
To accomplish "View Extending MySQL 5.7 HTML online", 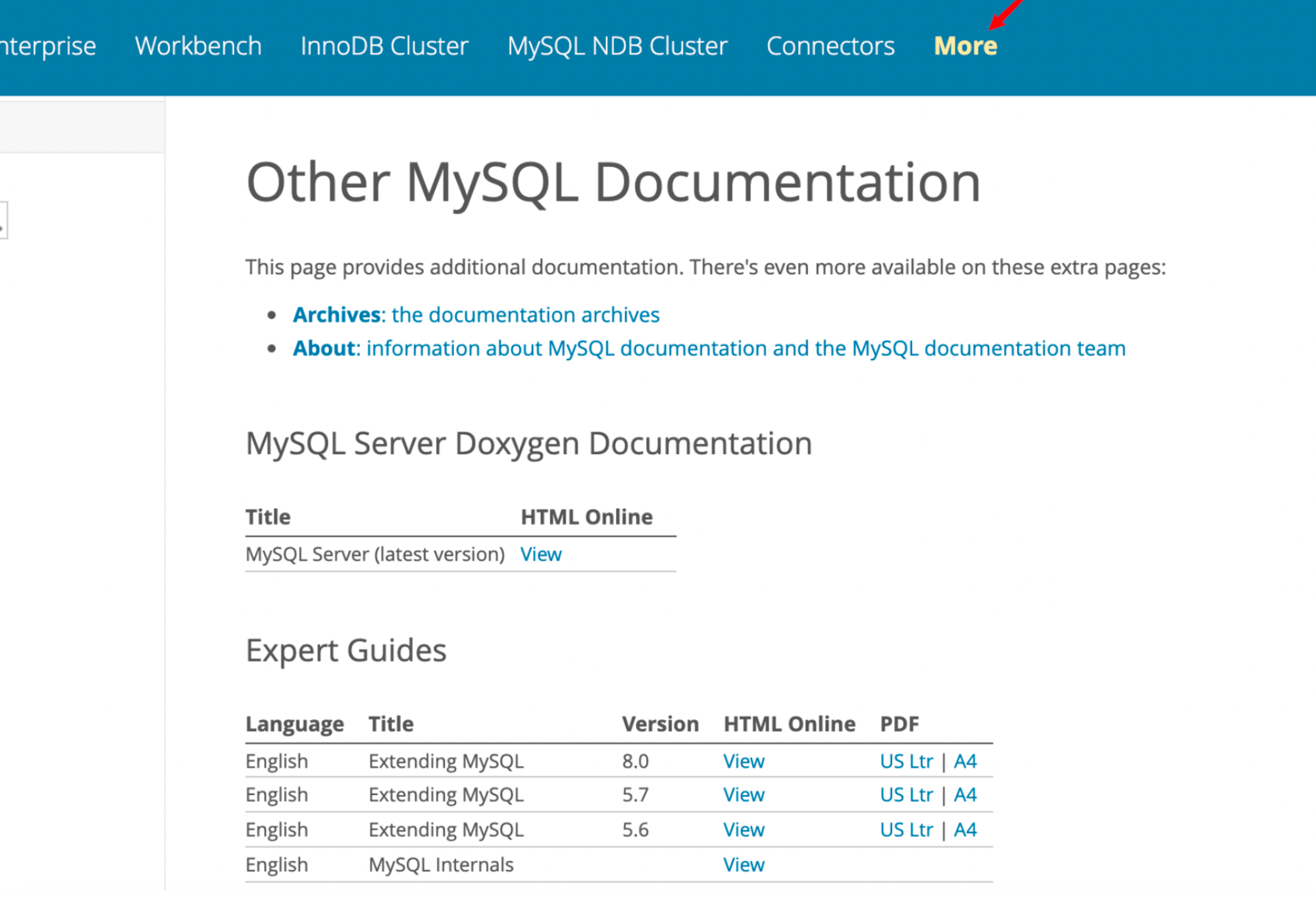I will pyautogui.click(x=744, y=794).
